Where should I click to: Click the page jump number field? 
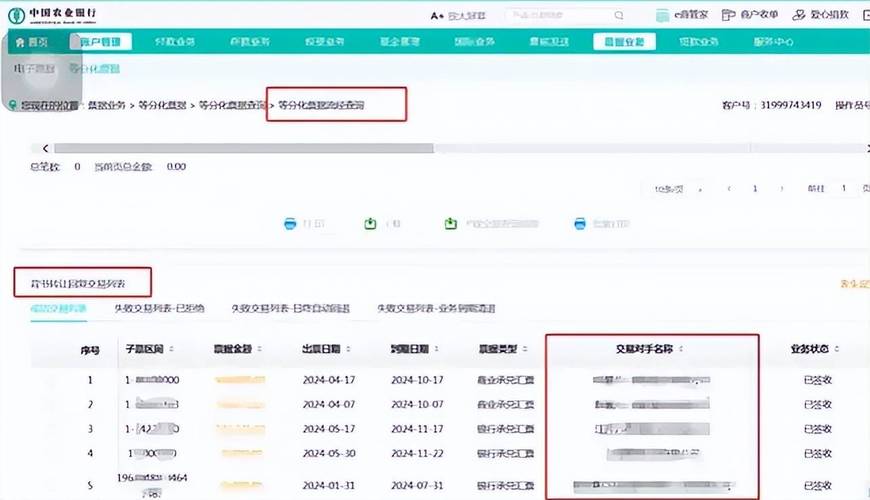click(843, 189)
